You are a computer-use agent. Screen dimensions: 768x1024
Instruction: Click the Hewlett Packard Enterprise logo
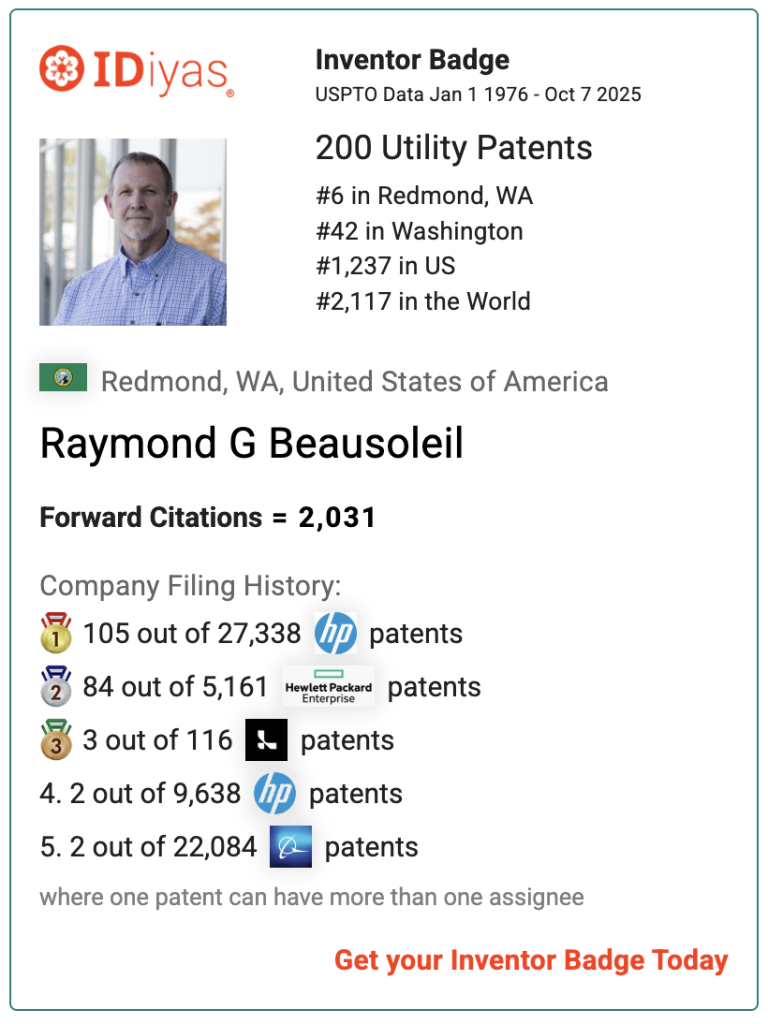tap(328, 687)
